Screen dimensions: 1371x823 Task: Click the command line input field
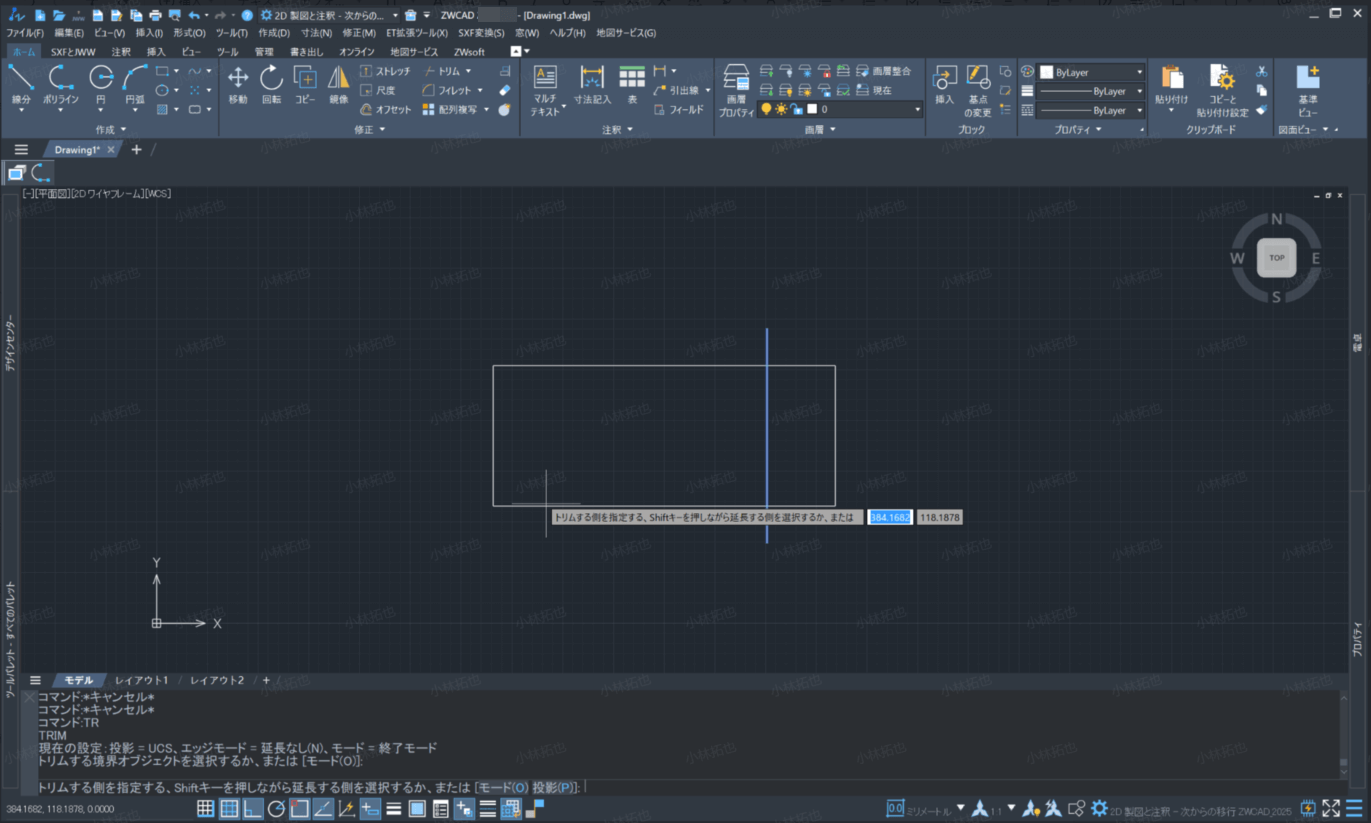point(687,787)
